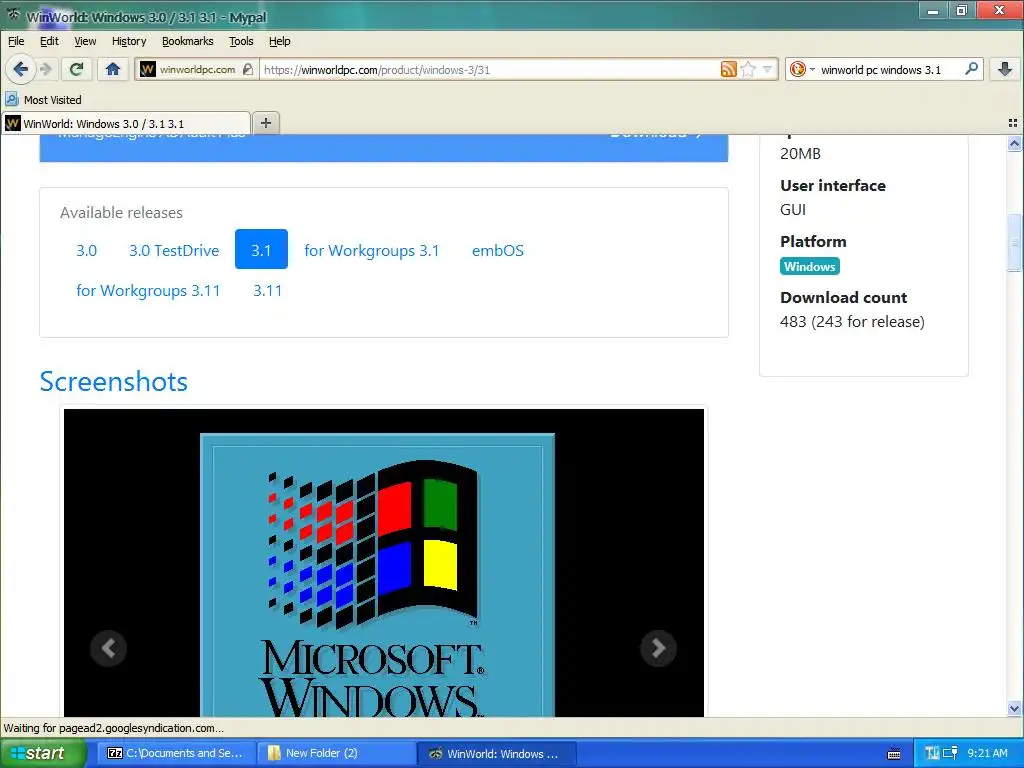Open the History menu

[129, 41]
